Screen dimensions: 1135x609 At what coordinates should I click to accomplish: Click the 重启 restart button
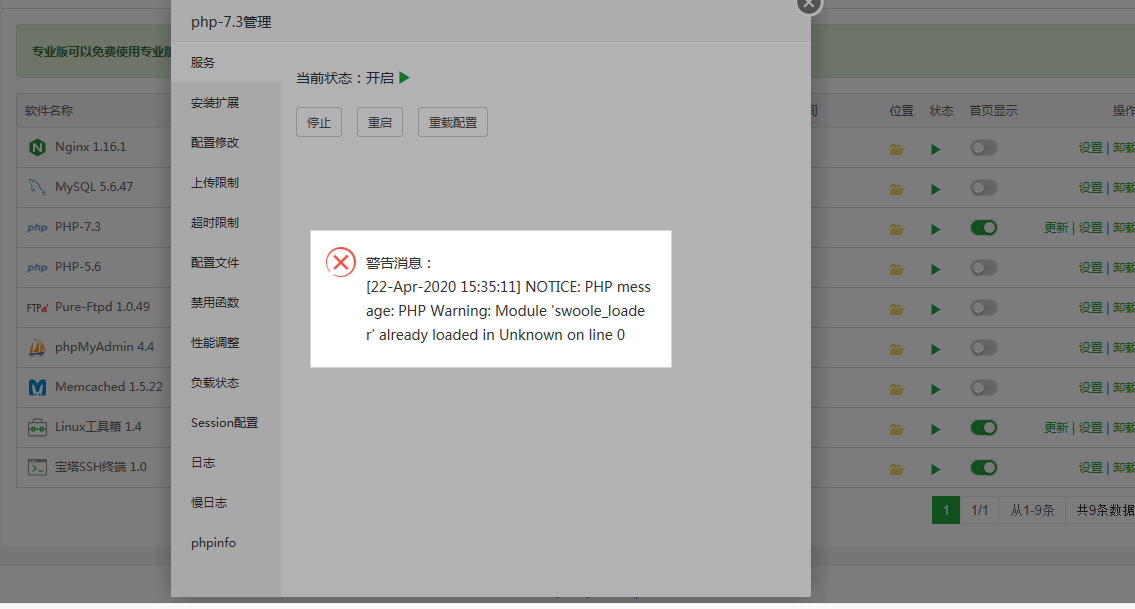point(379,122)
